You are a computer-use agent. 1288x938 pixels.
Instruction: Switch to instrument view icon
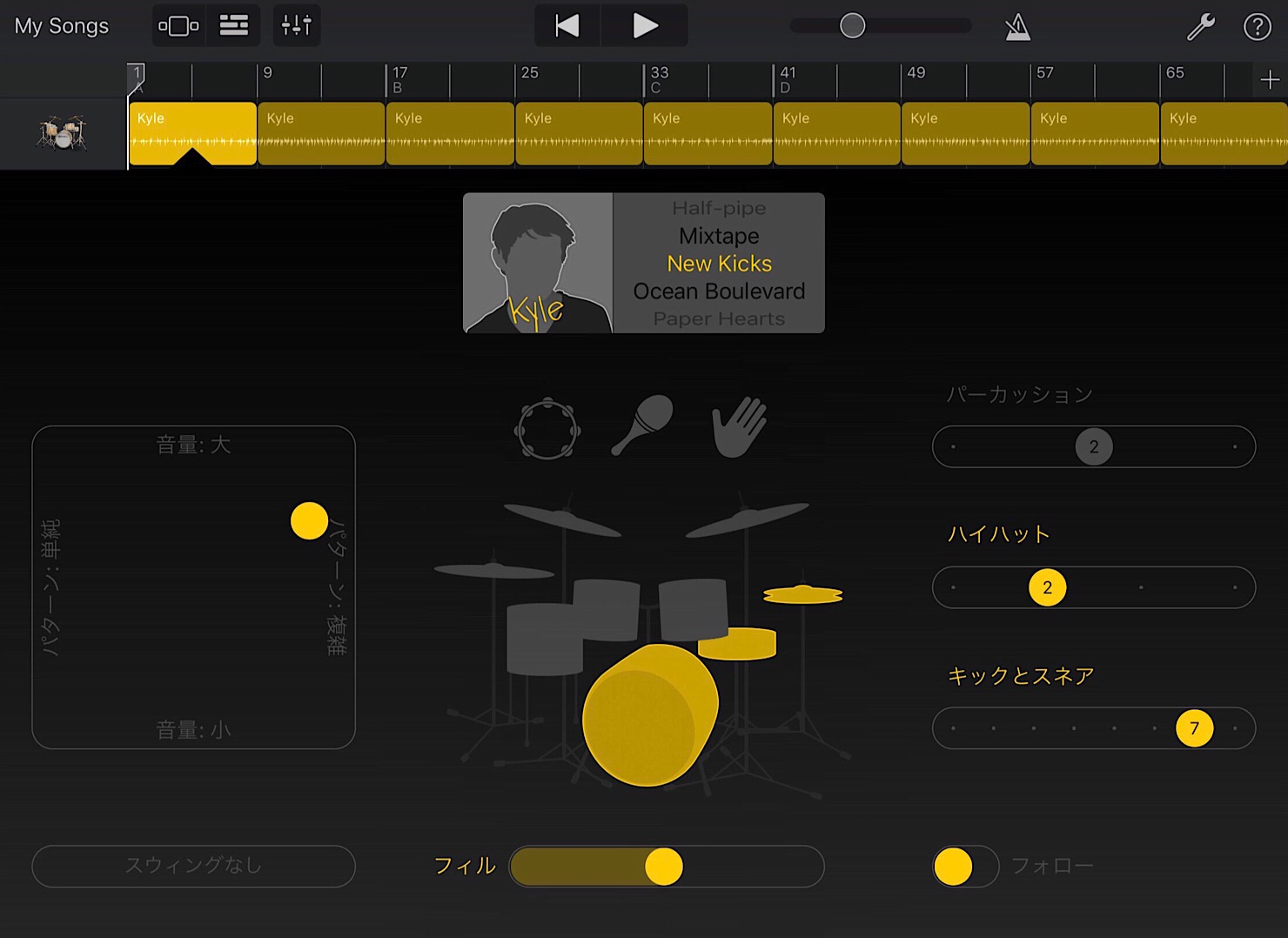(178, 26)
